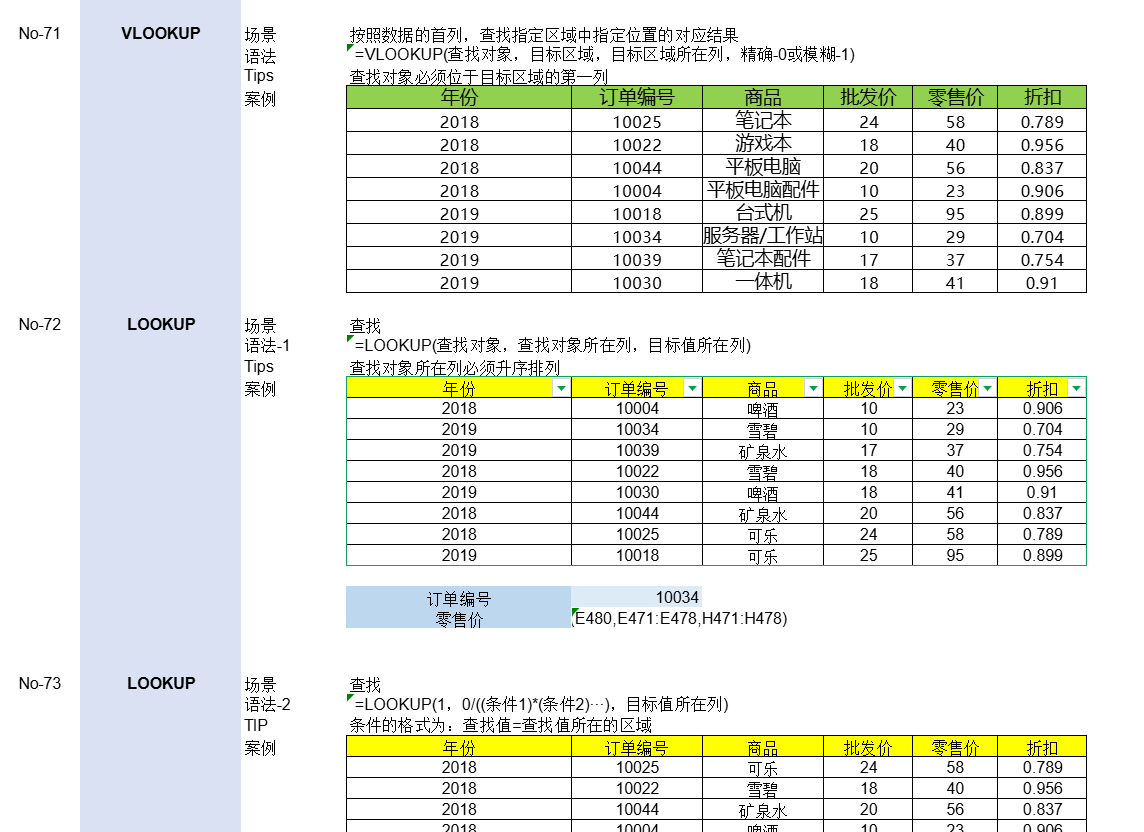Select the No-72 label cell

pyautogui.click(x=39, y=325)
